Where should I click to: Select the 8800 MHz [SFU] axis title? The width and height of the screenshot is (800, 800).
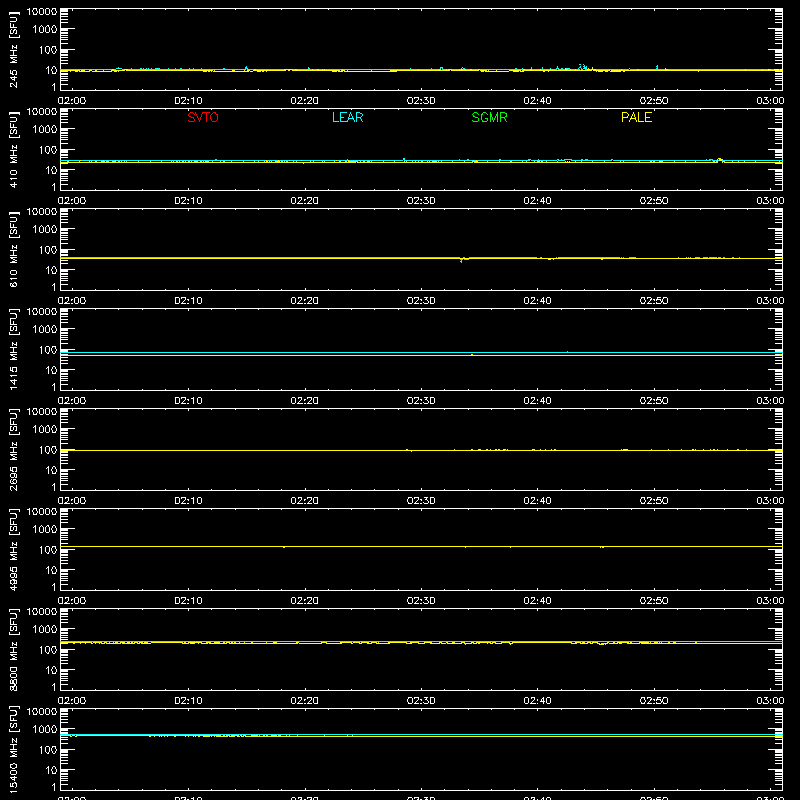[x=13, y=649]
